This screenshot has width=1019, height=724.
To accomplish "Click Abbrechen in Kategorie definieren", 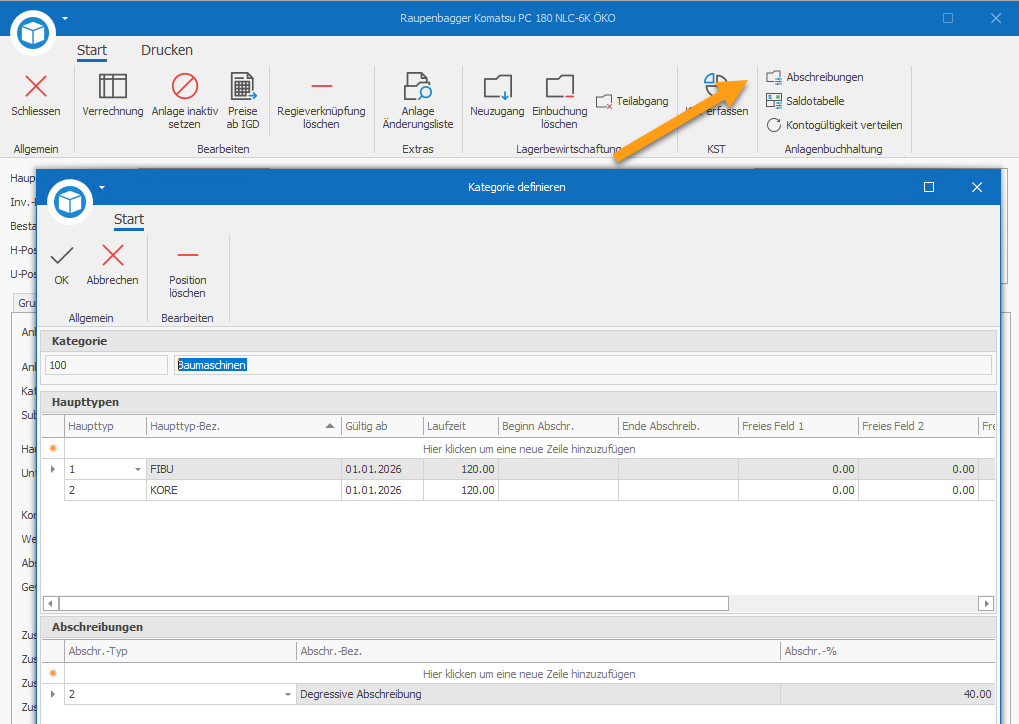I will pyautogui.click(x=112, y=266).
